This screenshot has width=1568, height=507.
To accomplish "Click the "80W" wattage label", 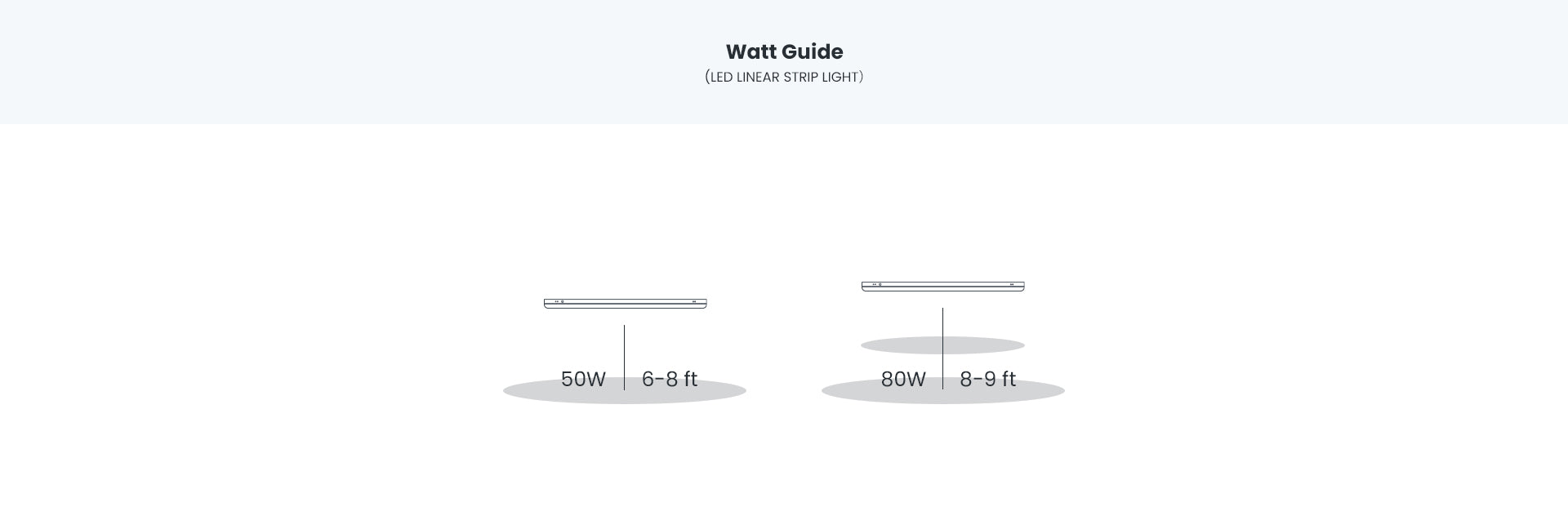I will click(903, 379).
